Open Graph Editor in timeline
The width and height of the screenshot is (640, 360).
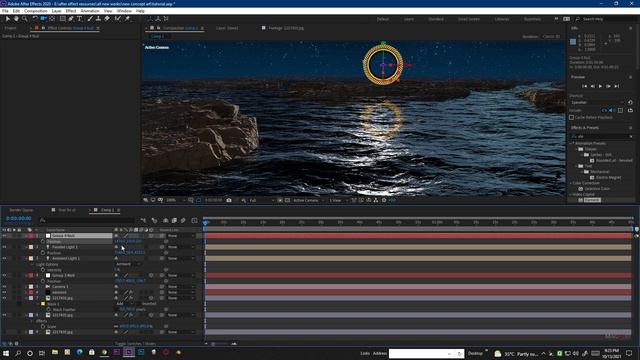click(194, 220)
